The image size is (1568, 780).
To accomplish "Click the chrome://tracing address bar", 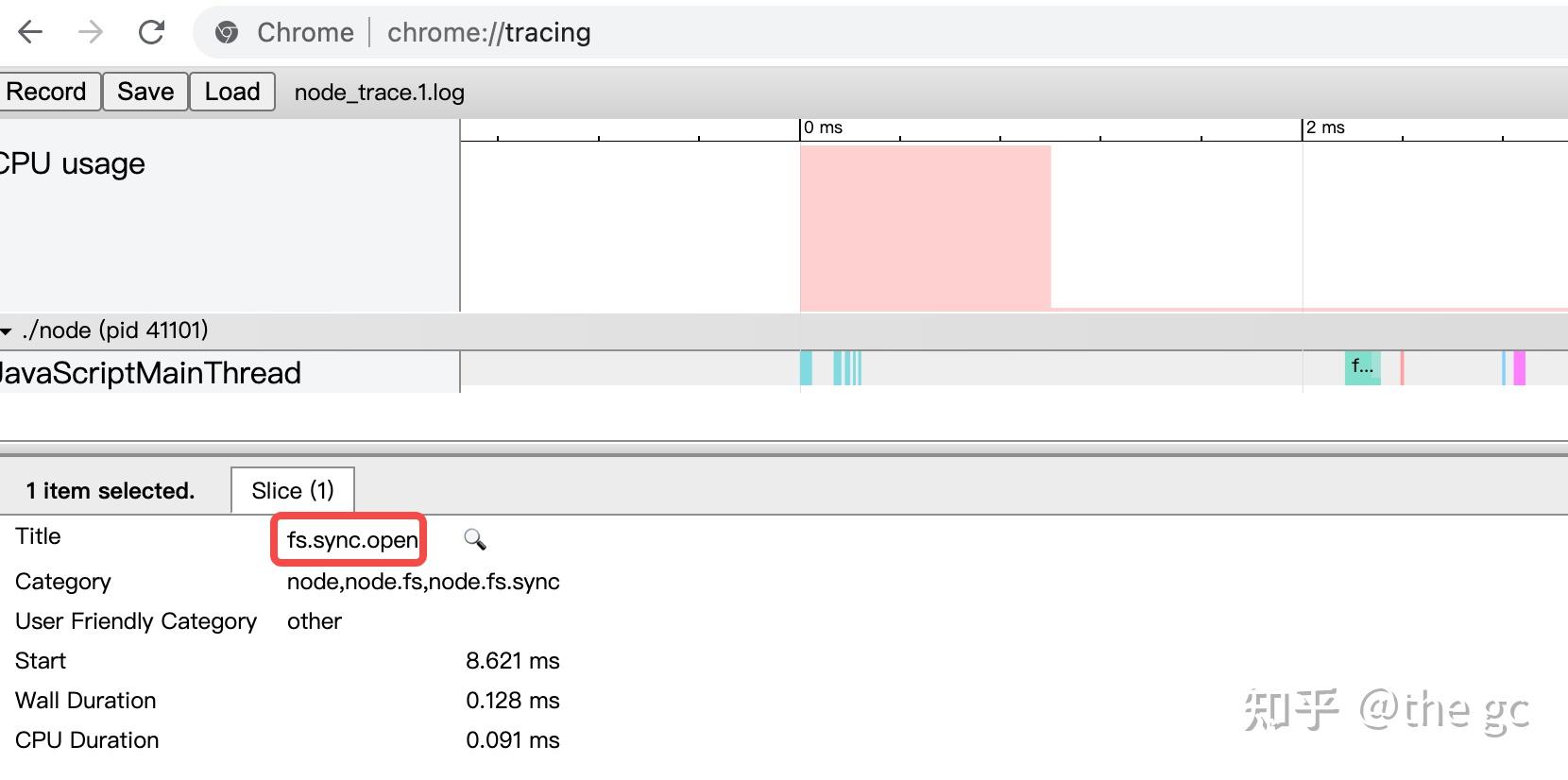I will 489,33.
